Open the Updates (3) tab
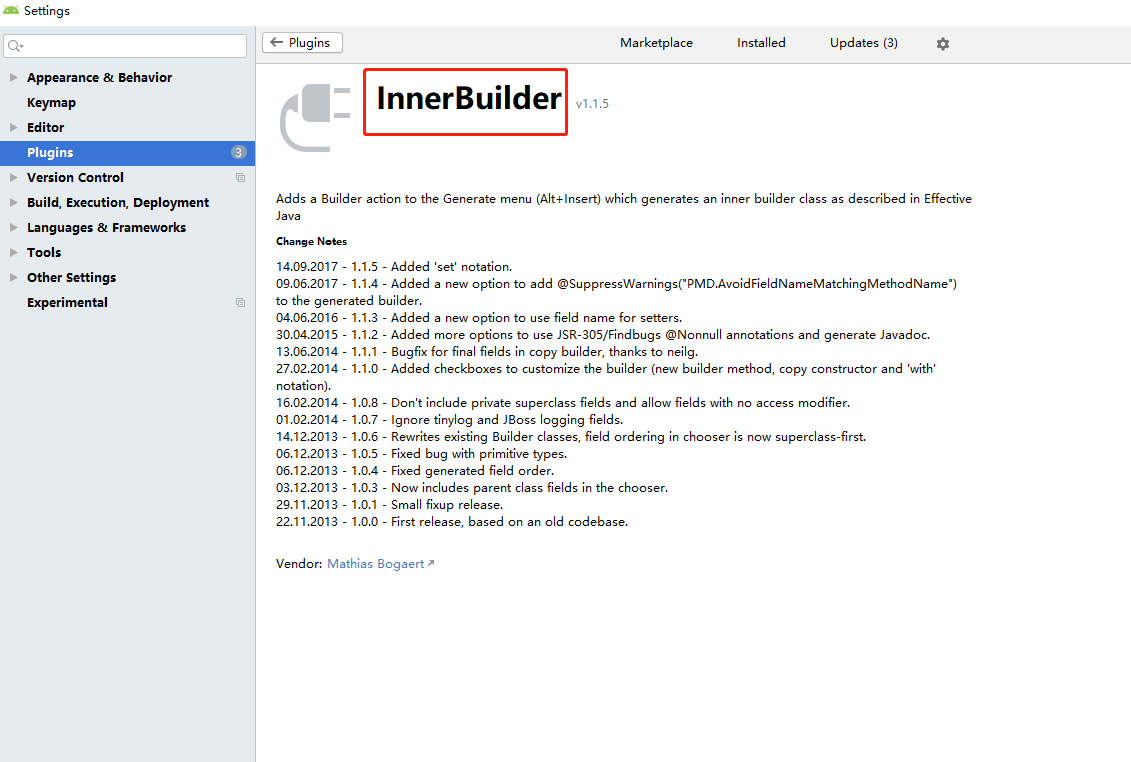 863,43
